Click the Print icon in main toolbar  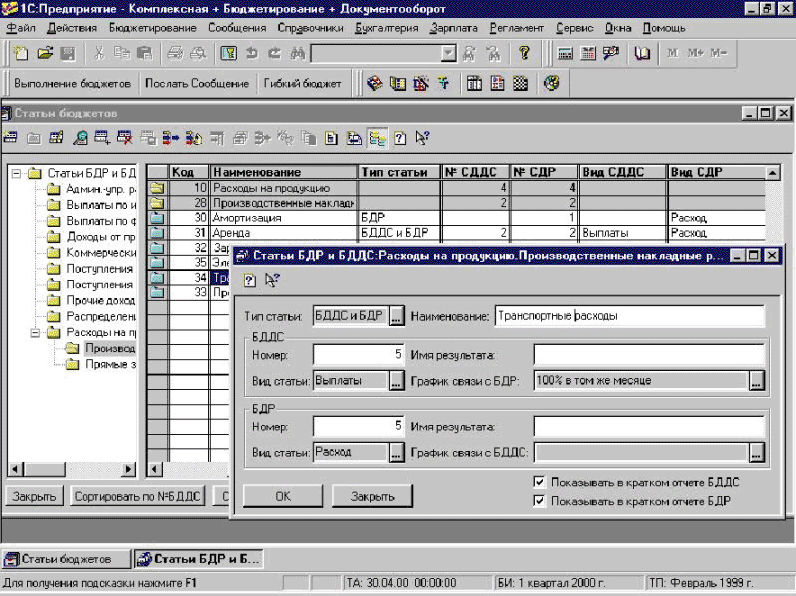pyautogui.click(x=175, y=53)
